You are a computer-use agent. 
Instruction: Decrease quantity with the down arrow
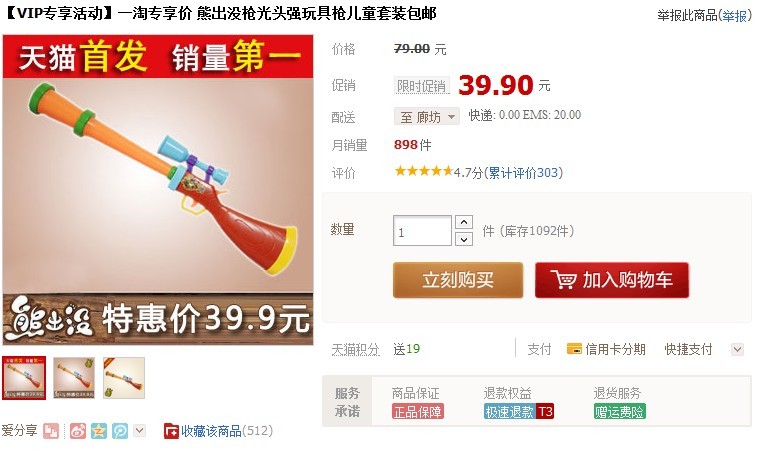click(x=464, y=239)
